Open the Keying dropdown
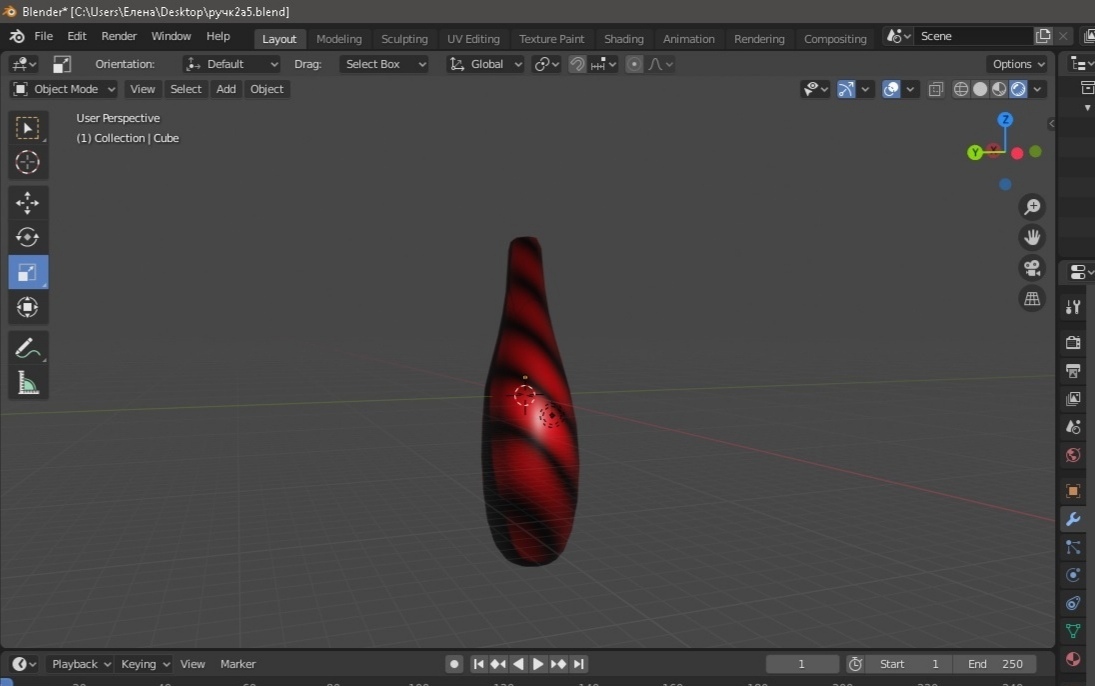The height and width of the screenshot is (686, 1095). [x=145, y=664]
